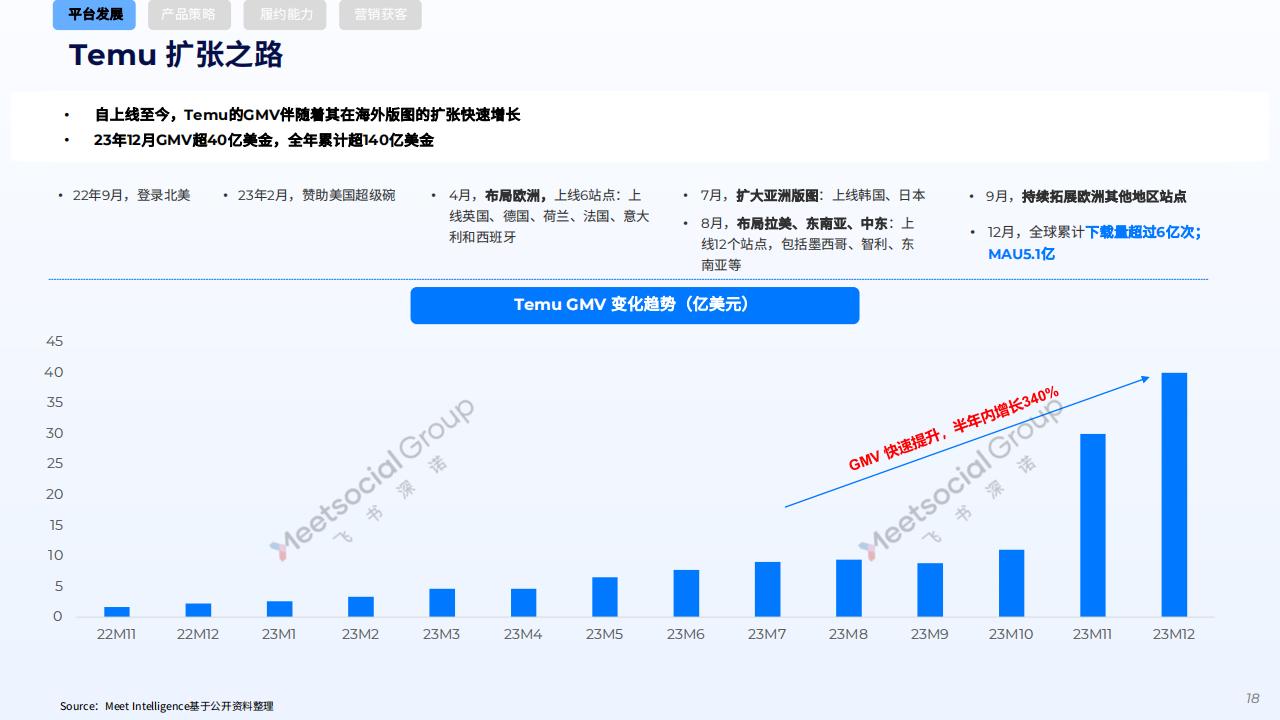Click the Temu GMV 变化趋势 chart title
The height and width of the screenshot is (720, 1280).
pyautogui.click(x=634, y=305)
